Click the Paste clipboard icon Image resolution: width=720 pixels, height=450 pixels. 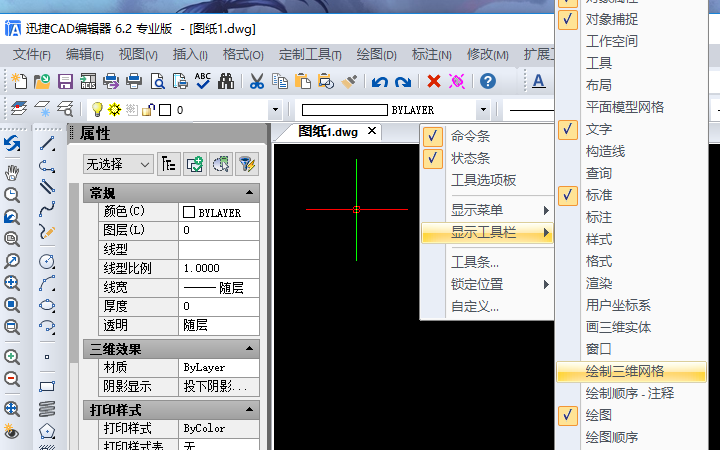(x=303, y=81)
